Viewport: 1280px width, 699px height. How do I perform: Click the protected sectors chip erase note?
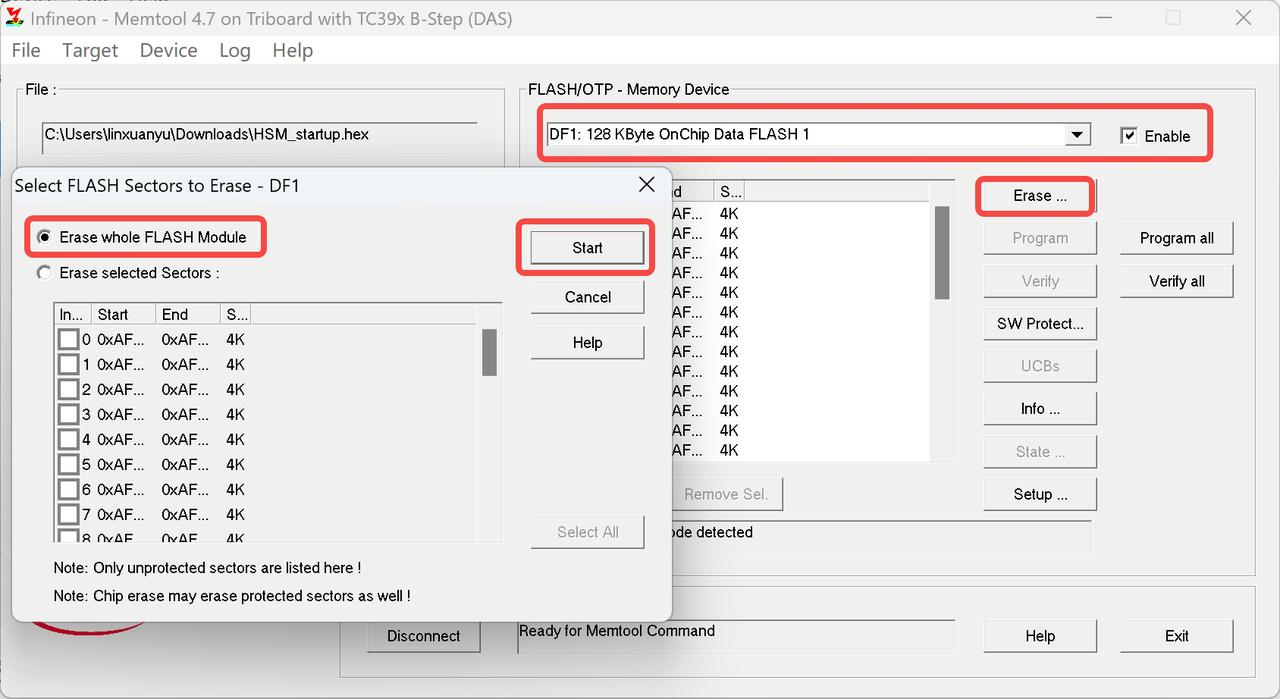pyautogui.click(x=232, y=595)
